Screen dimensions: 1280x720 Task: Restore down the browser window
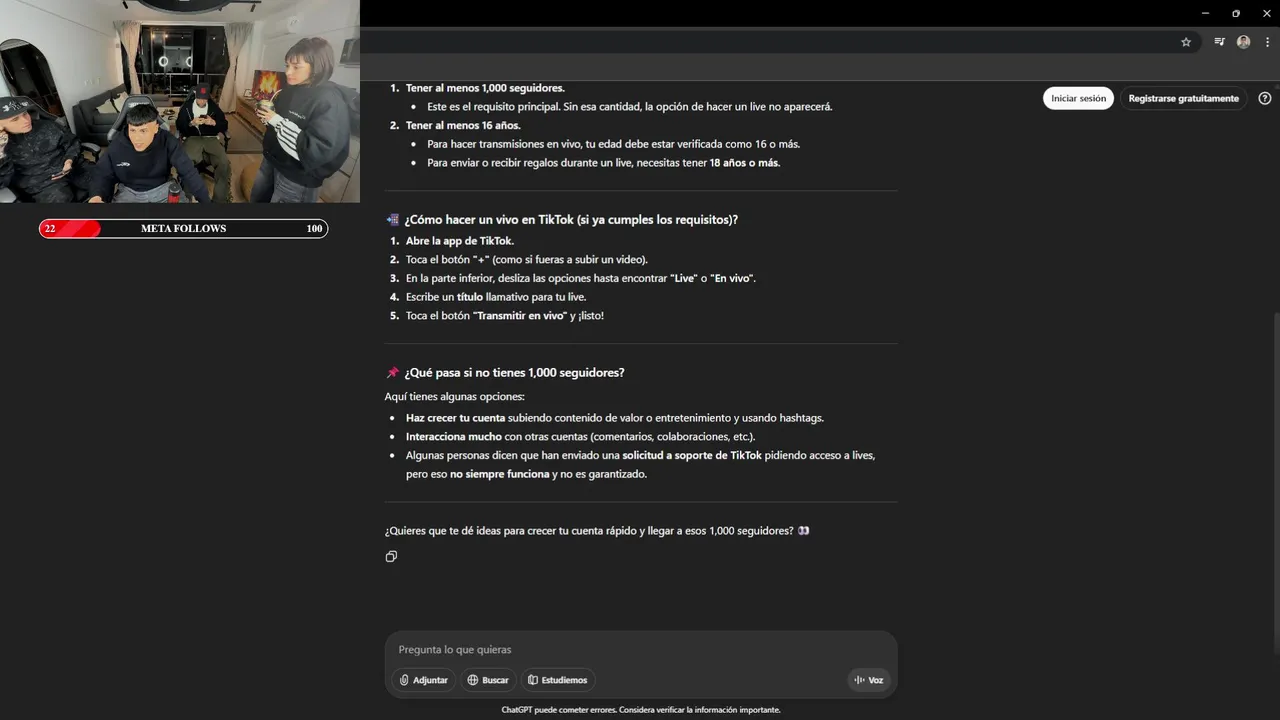click(x=1236, y=13)
